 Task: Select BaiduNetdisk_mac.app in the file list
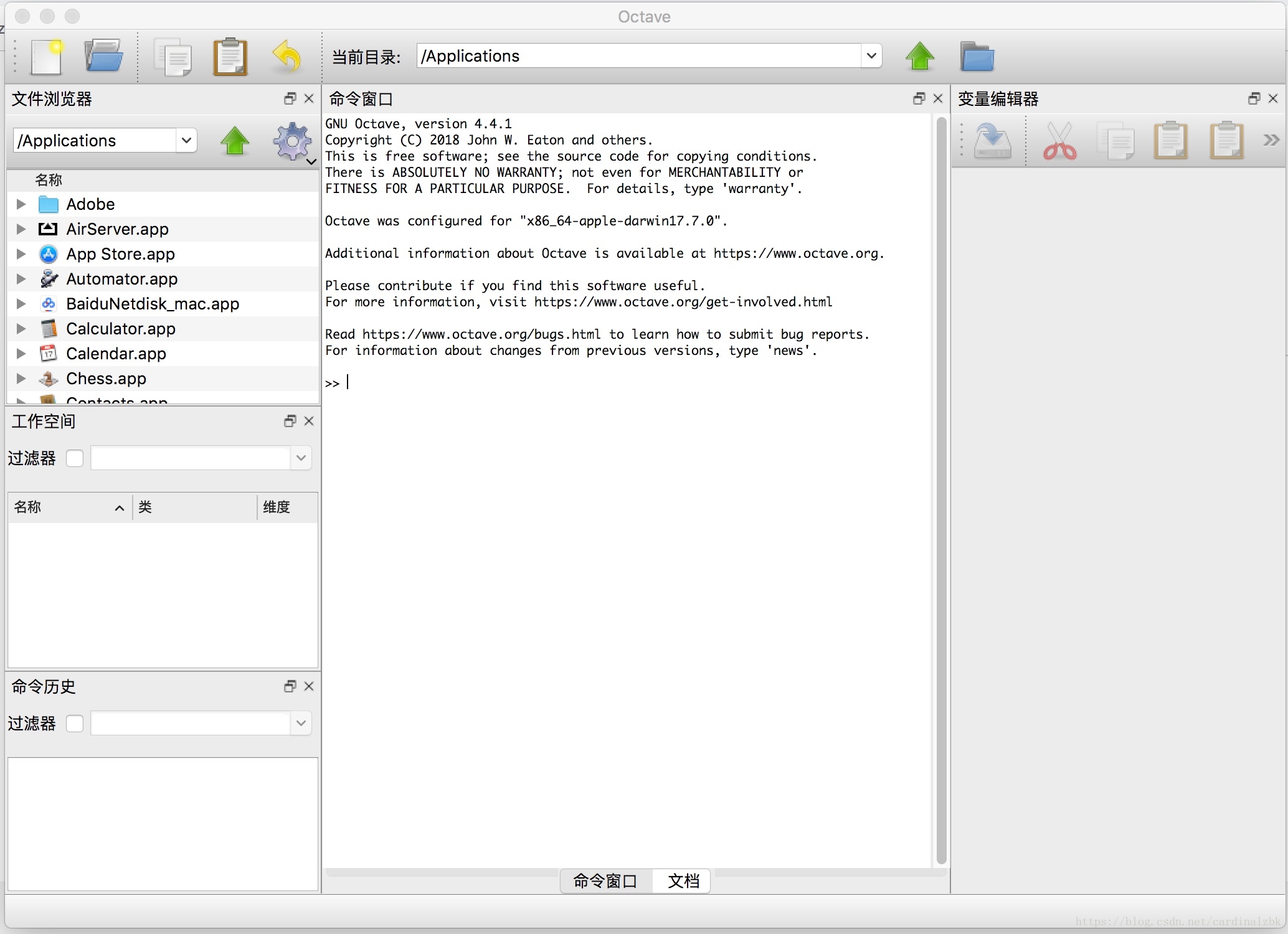[163, 304]
